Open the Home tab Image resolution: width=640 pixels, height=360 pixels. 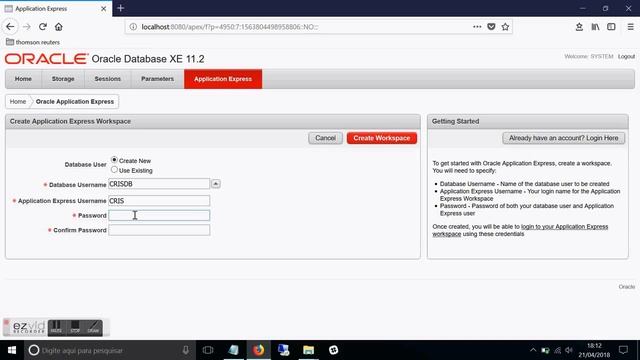coord(23,79)
